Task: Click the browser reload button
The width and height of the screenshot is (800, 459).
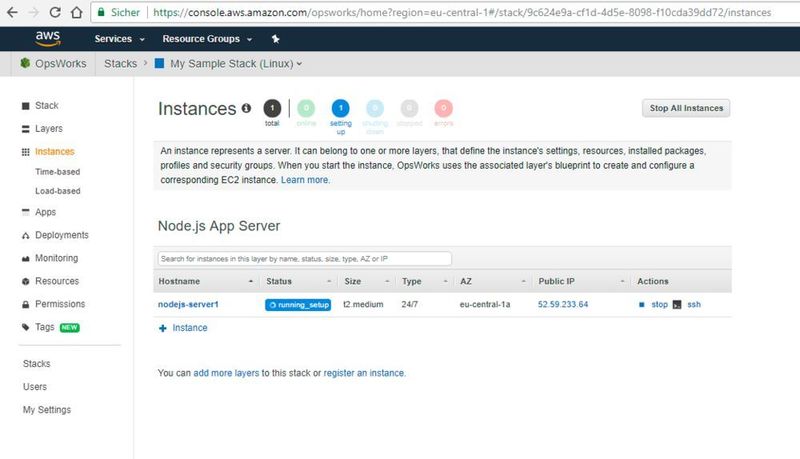Action: pos(55,12)
